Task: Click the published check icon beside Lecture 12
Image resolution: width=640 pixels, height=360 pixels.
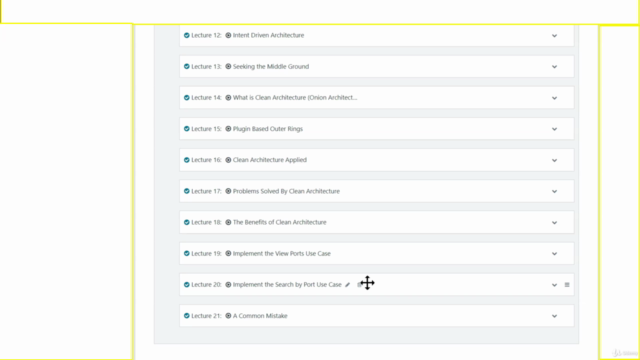Action: point(187,36)
